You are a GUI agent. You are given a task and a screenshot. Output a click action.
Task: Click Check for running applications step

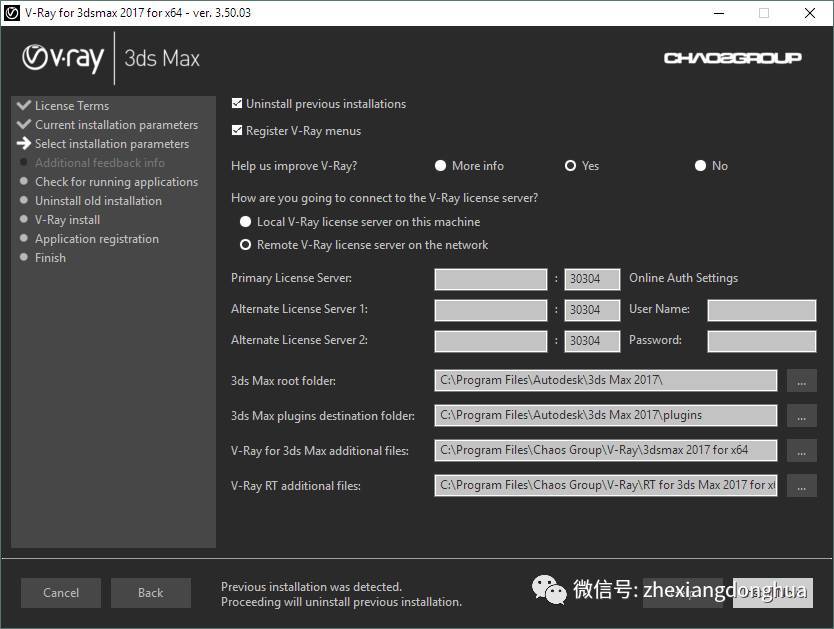116,182
